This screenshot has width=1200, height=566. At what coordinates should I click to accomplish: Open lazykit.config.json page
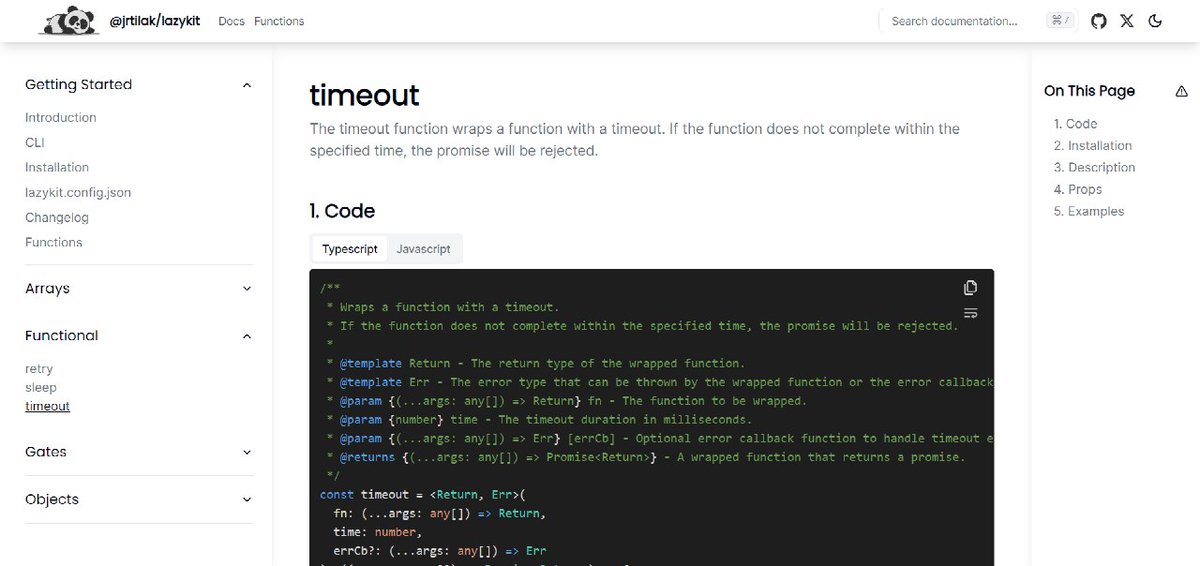coord(78,192)
